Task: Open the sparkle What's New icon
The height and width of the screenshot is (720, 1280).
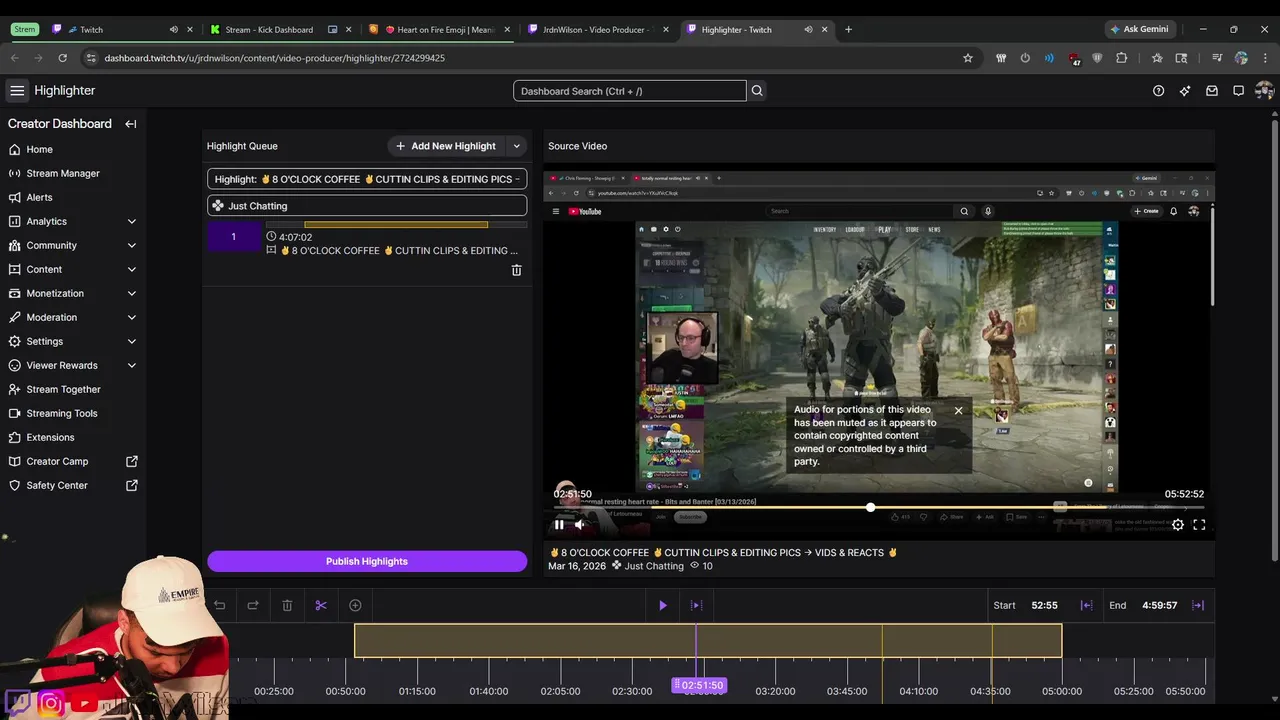Action: click(x=1185, y=91)
